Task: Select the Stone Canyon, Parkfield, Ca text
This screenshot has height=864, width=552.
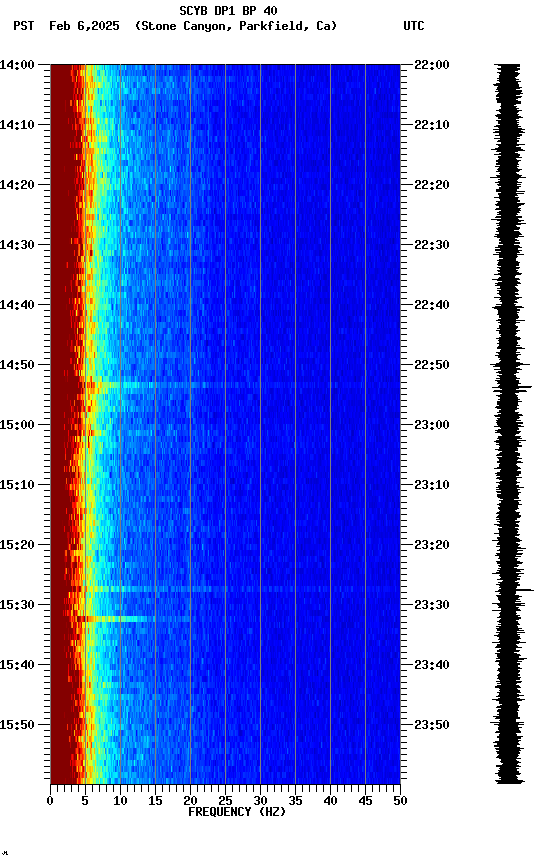Action: point(236,26)
